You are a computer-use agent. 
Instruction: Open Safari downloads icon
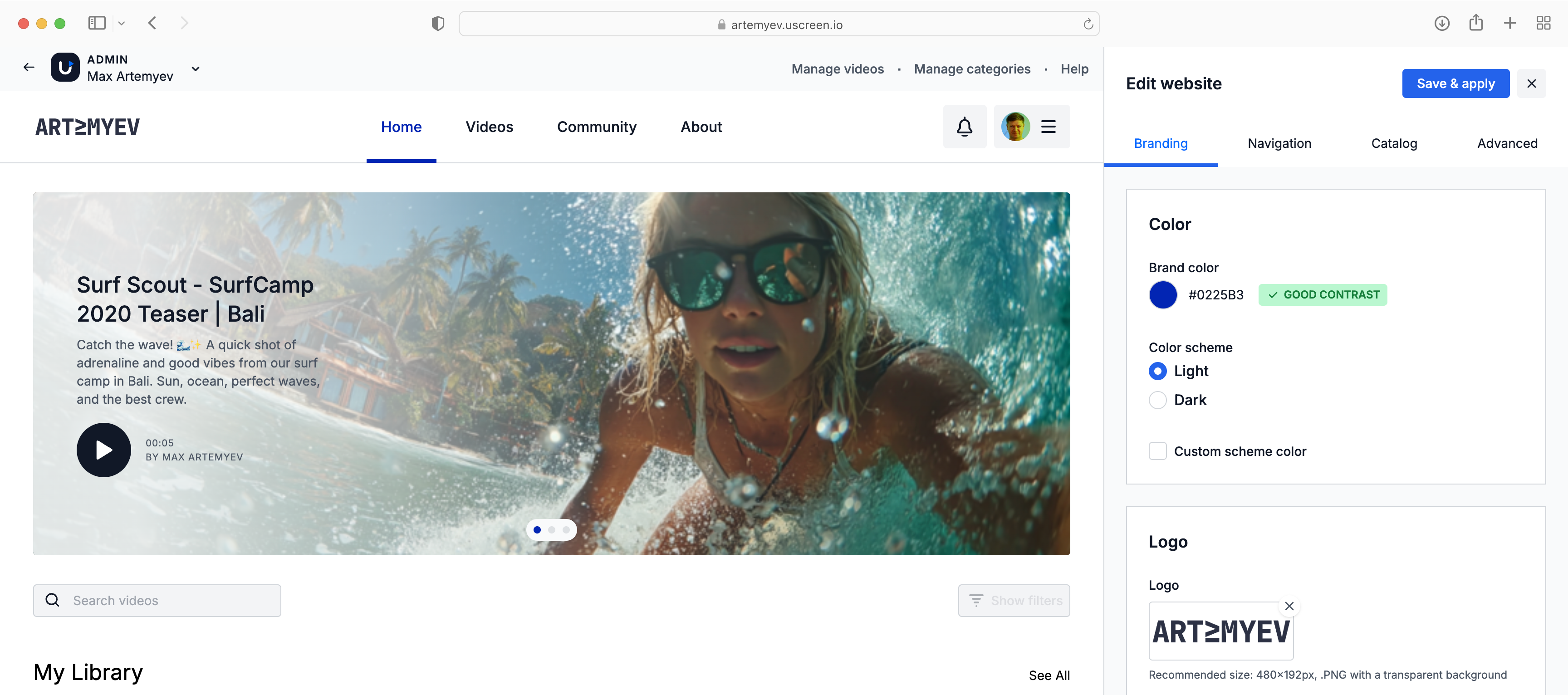1441,24
